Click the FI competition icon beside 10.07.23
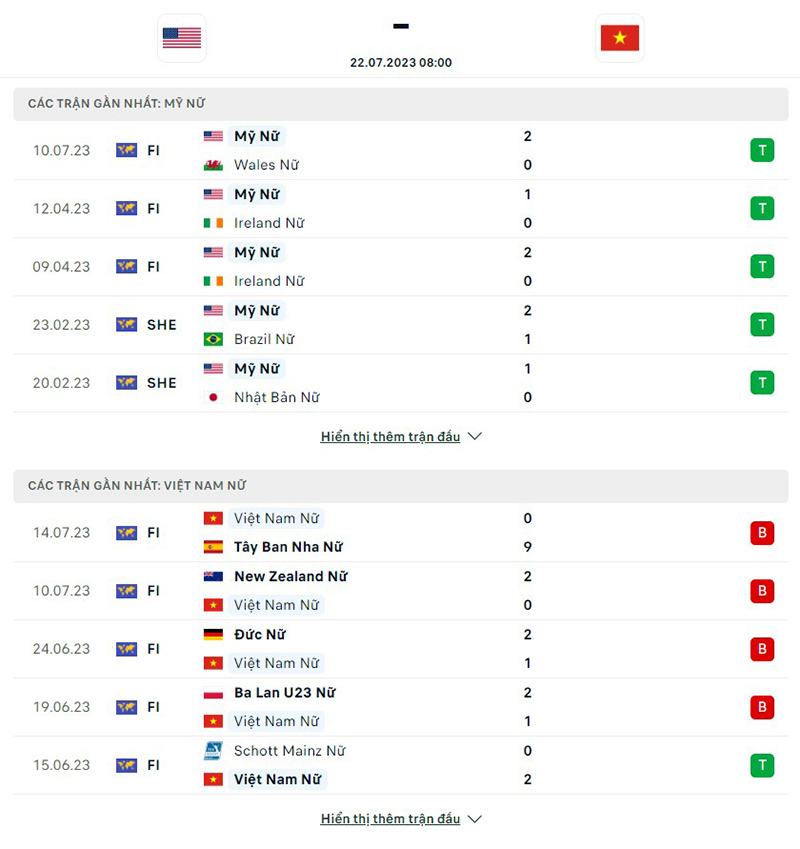The width and height of the screenshot is (800, 849). coord(127,150)
